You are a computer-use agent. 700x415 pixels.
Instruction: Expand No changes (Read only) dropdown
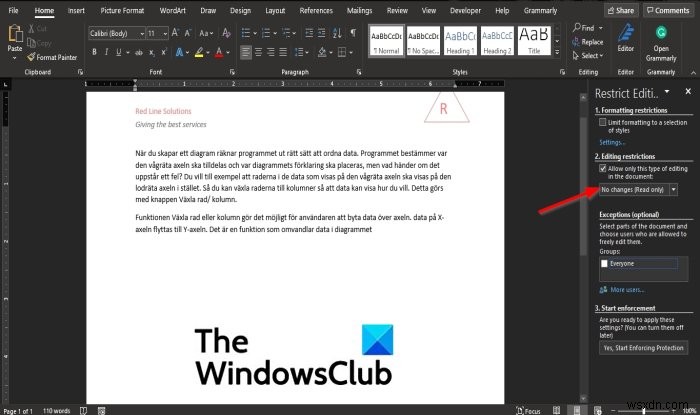coord(673,190)
